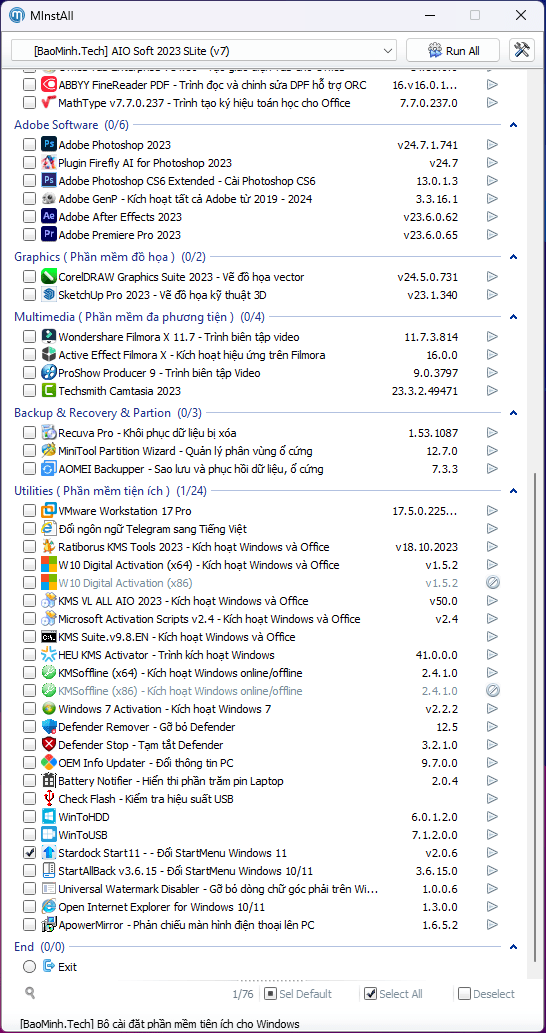Run Adobe GenP with its play arrow

point(492,198)
